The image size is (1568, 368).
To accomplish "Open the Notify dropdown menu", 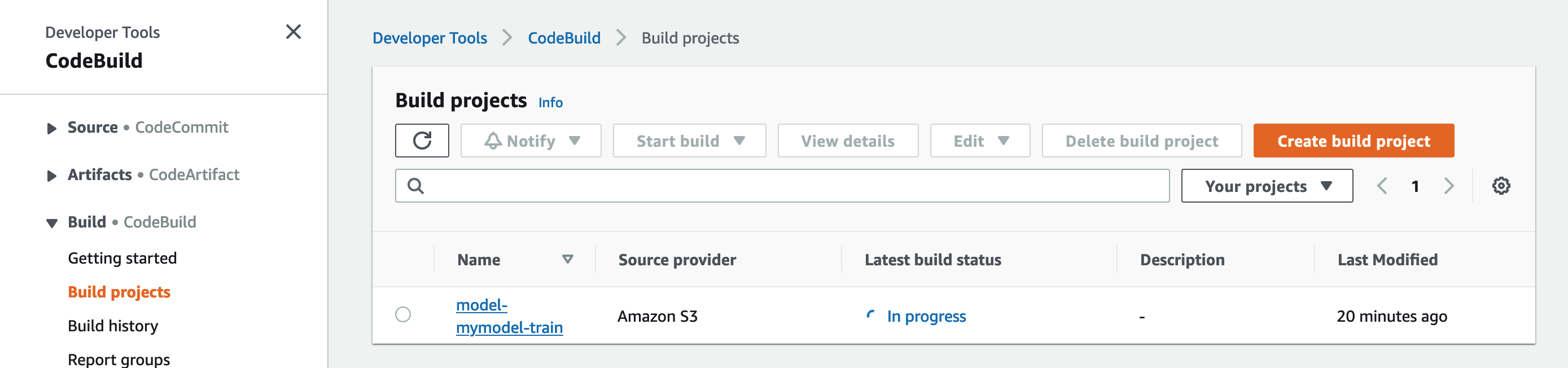I will point(531,141).
